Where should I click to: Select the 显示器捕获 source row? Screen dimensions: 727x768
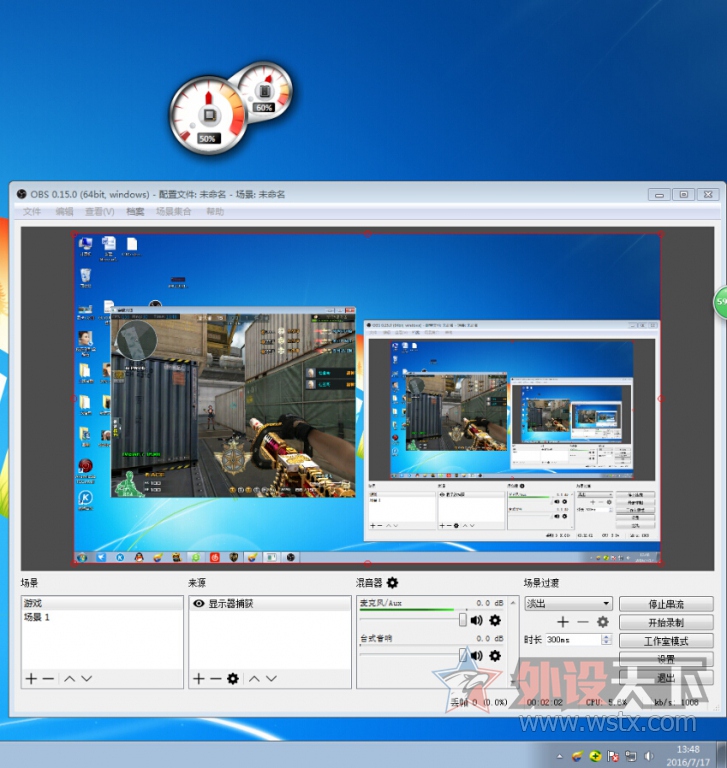[x=270, y=603]
